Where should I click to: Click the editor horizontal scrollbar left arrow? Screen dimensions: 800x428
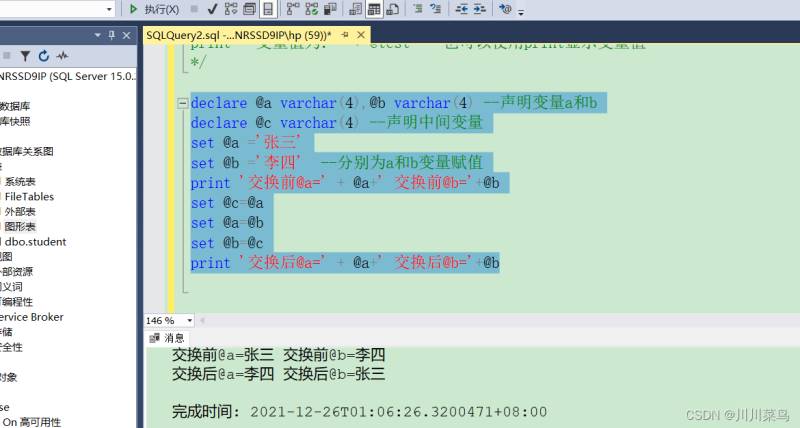coord(203,320)
